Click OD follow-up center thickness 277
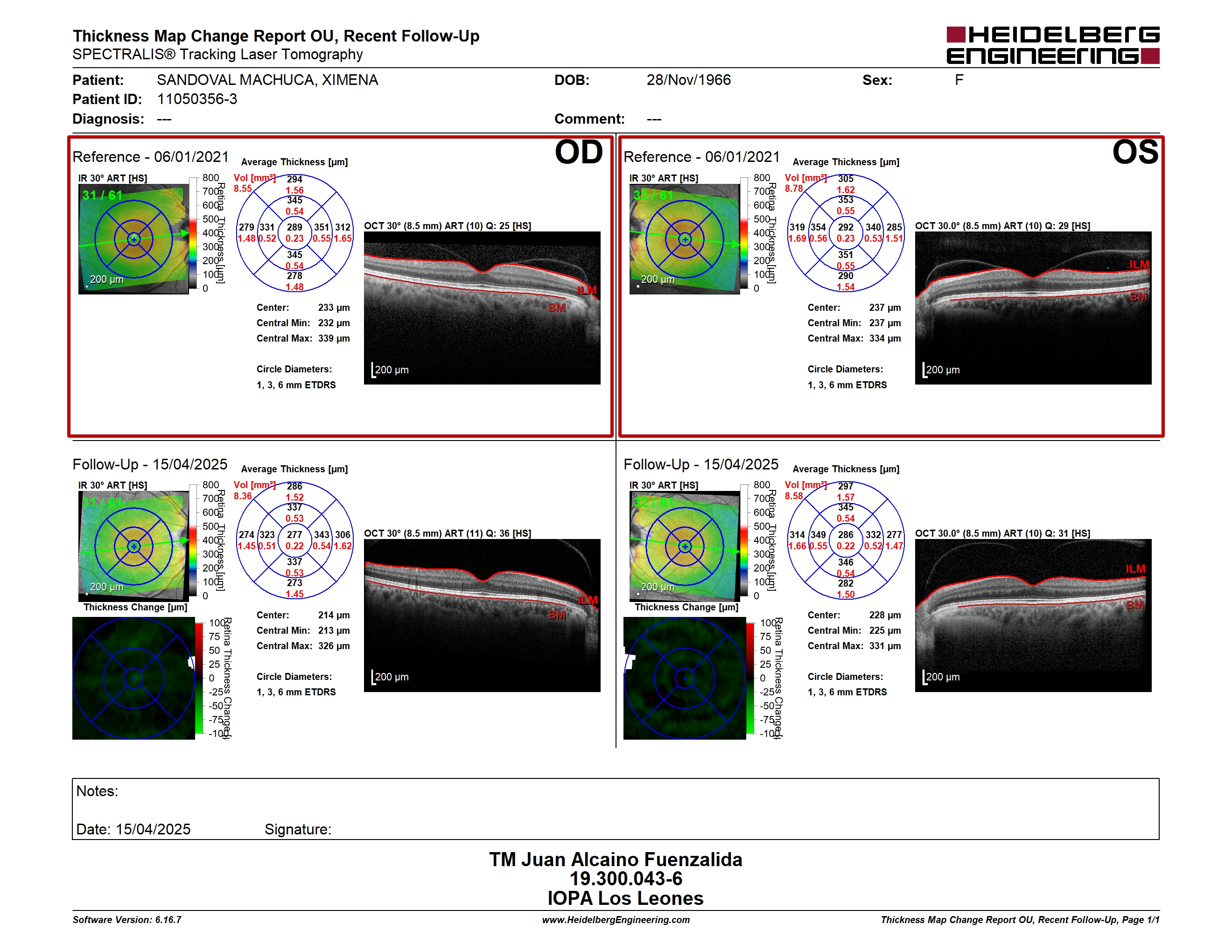Viewport: 1232px width, 952px height. 294,535
